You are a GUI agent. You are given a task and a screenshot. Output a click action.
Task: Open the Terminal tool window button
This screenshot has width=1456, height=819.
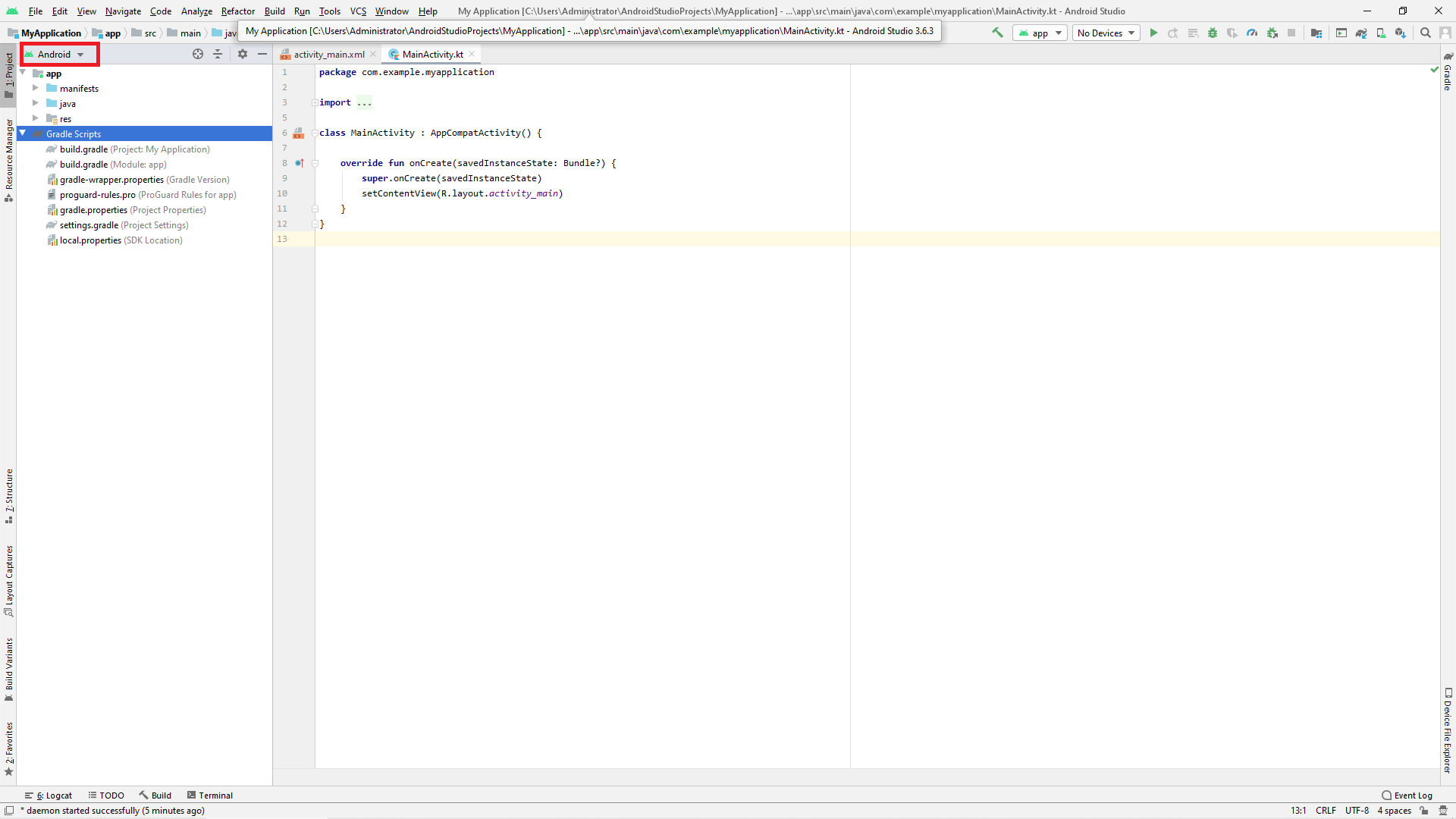click(210, 795)
